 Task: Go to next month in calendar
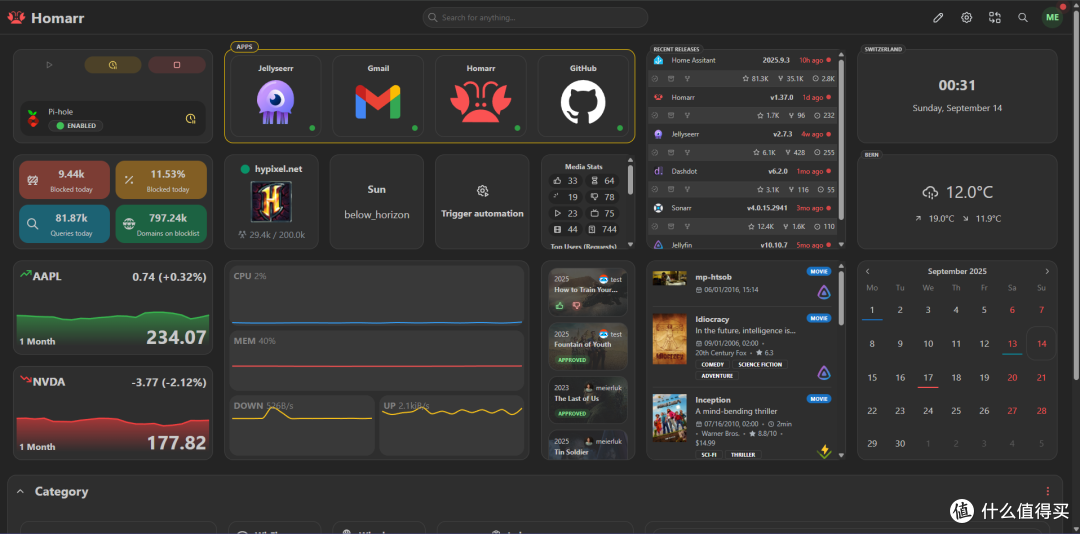pos(1047,271)
